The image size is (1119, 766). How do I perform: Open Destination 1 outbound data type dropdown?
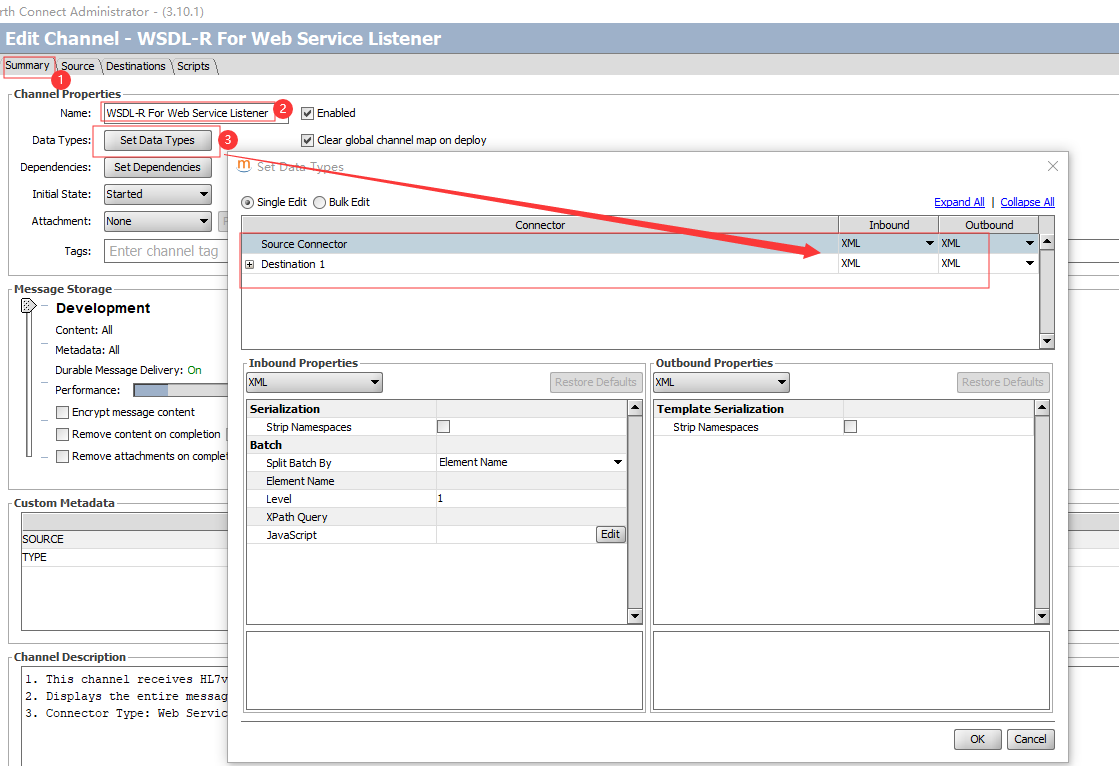click(x=1029, y=263)
